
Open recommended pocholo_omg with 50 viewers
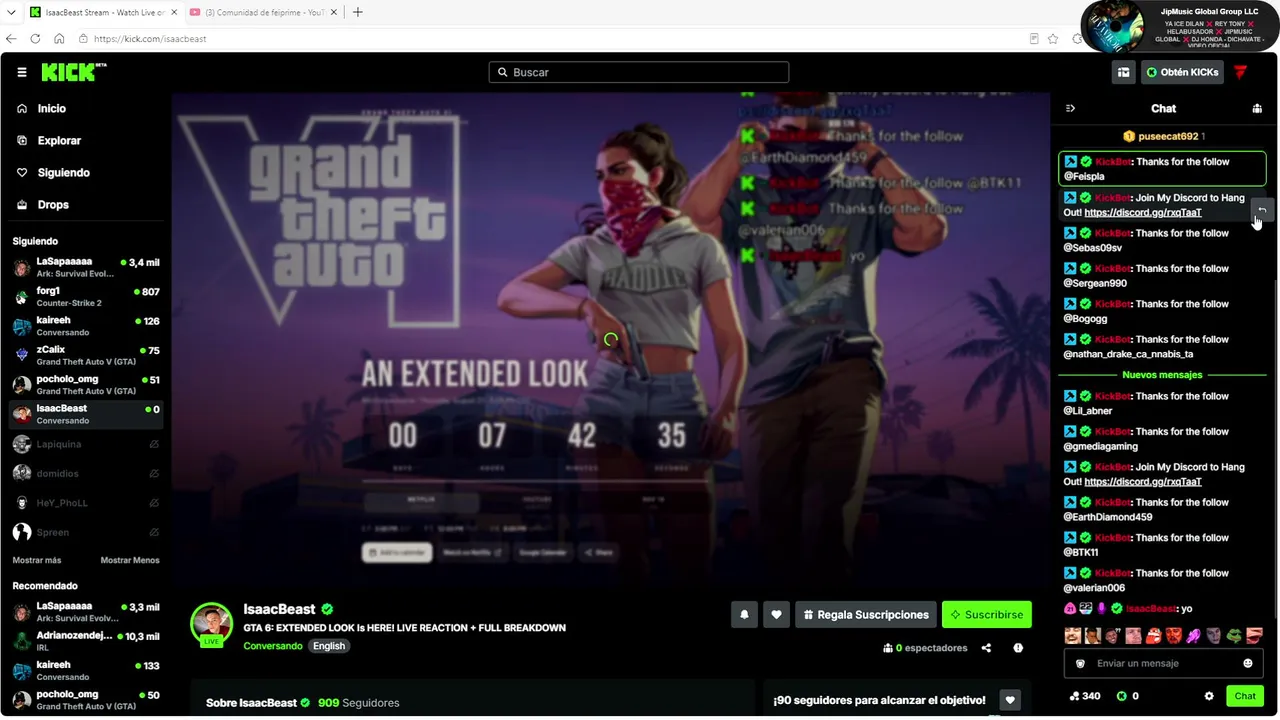pyautogui.click(x=86, y=700)
